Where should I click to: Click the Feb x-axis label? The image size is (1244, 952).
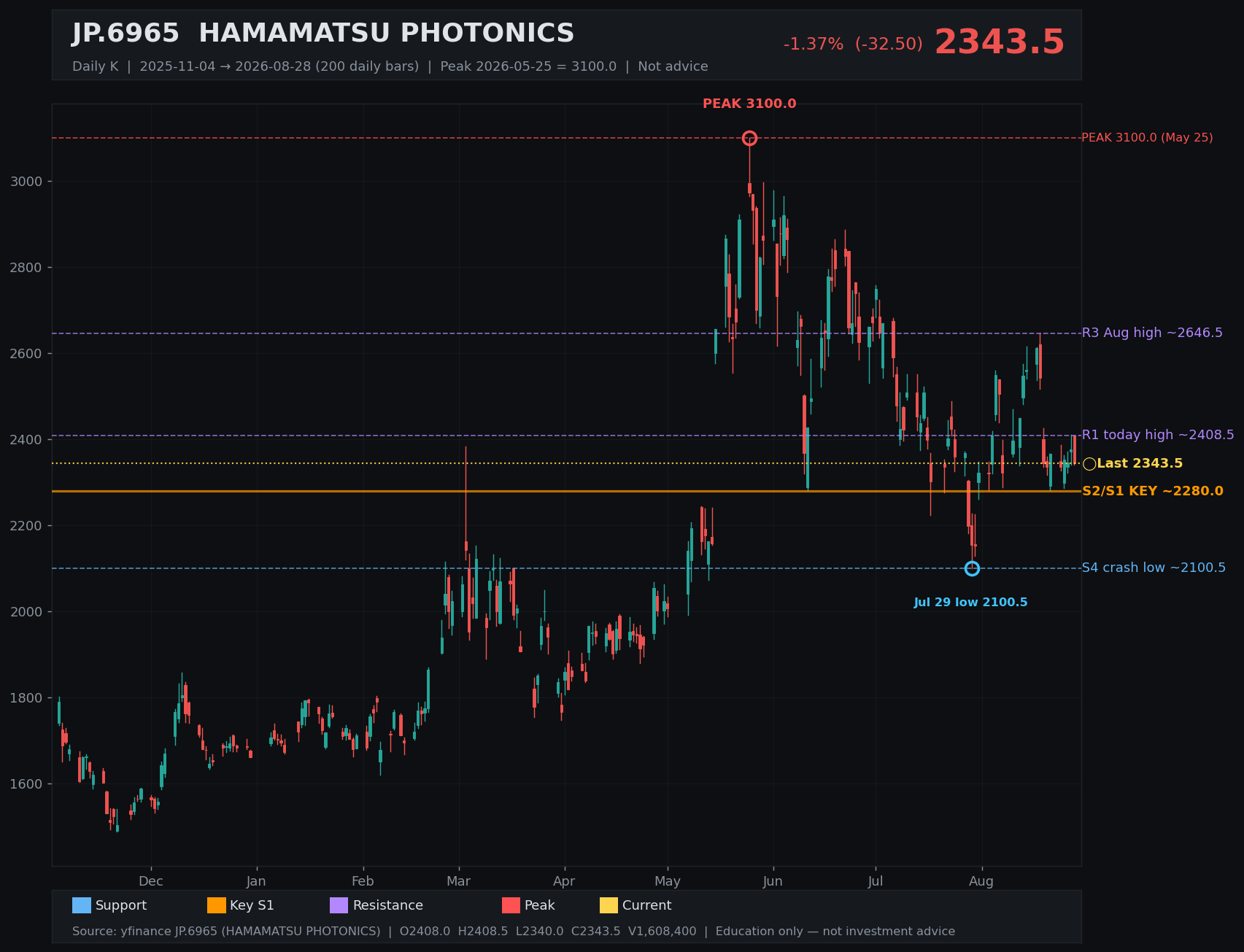click(363, 881)
